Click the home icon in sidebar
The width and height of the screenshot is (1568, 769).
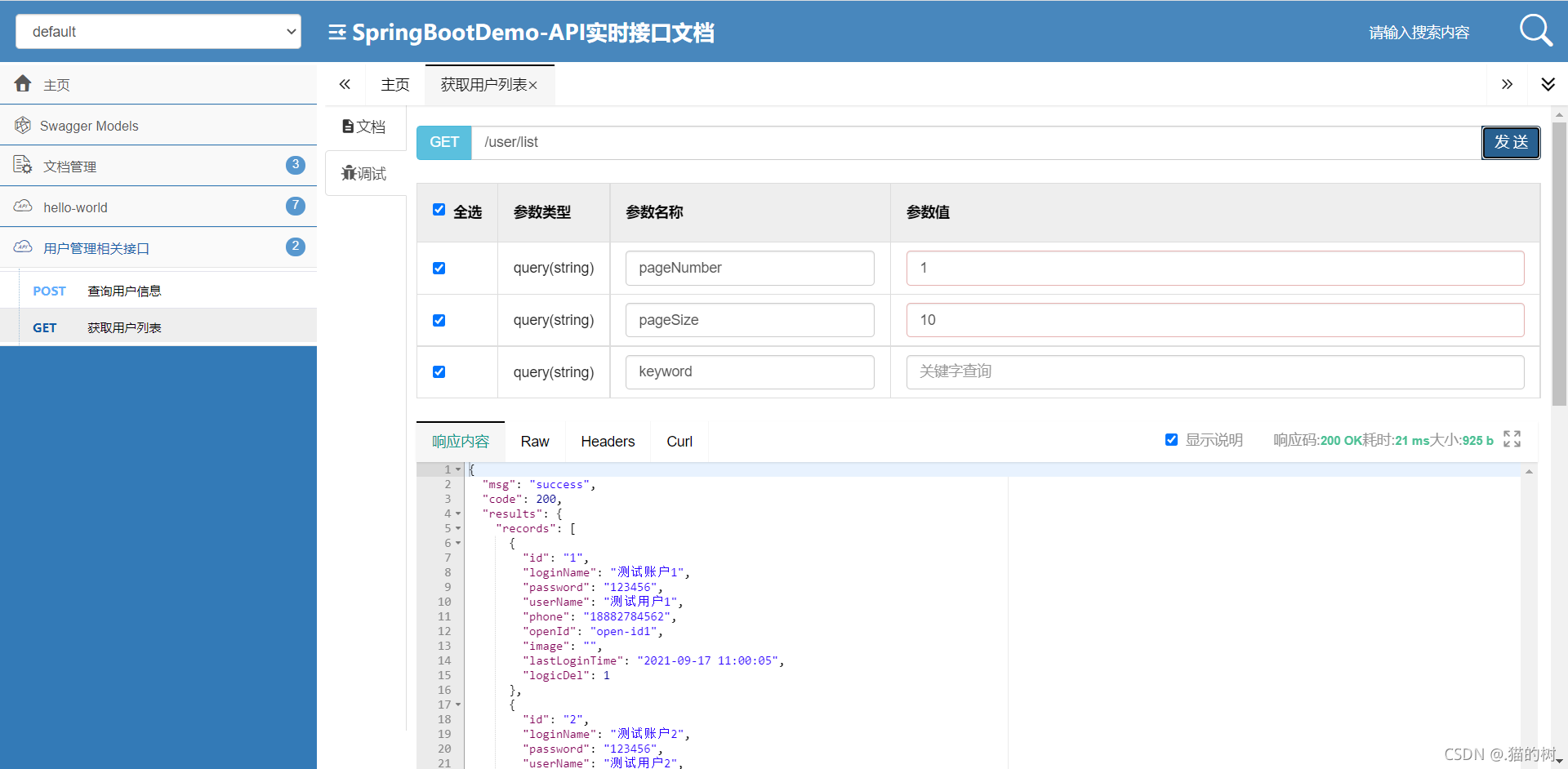(x=23, y=83)
